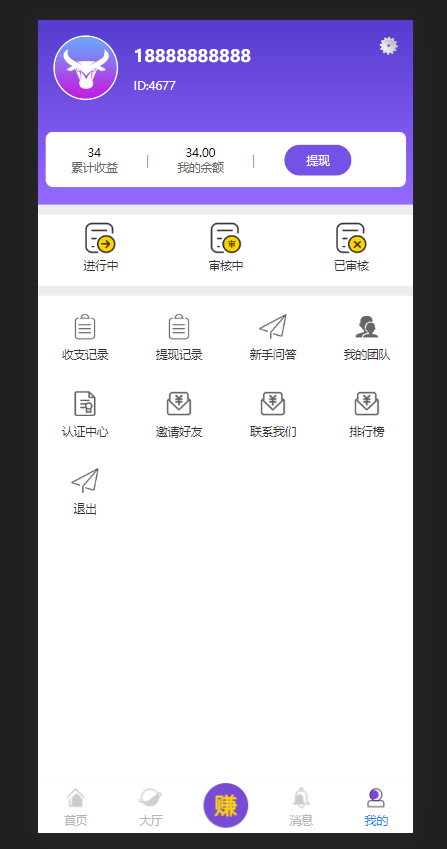This screenshot has width=447, height=849.
Task: Switch to the 大厅 hall tab
Action: [x=150, y=807]
